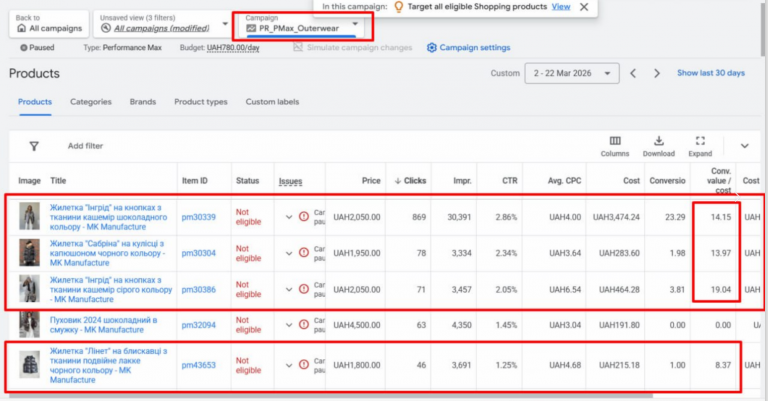Download the products table

tap(659, 146)
